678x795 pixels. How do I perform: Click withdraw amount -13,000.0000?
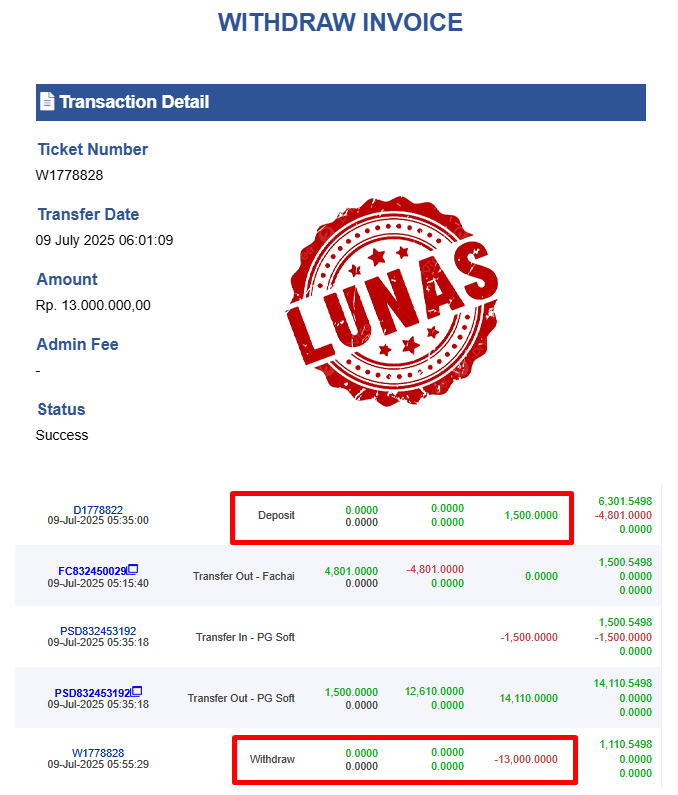click(x=526, y=759)
